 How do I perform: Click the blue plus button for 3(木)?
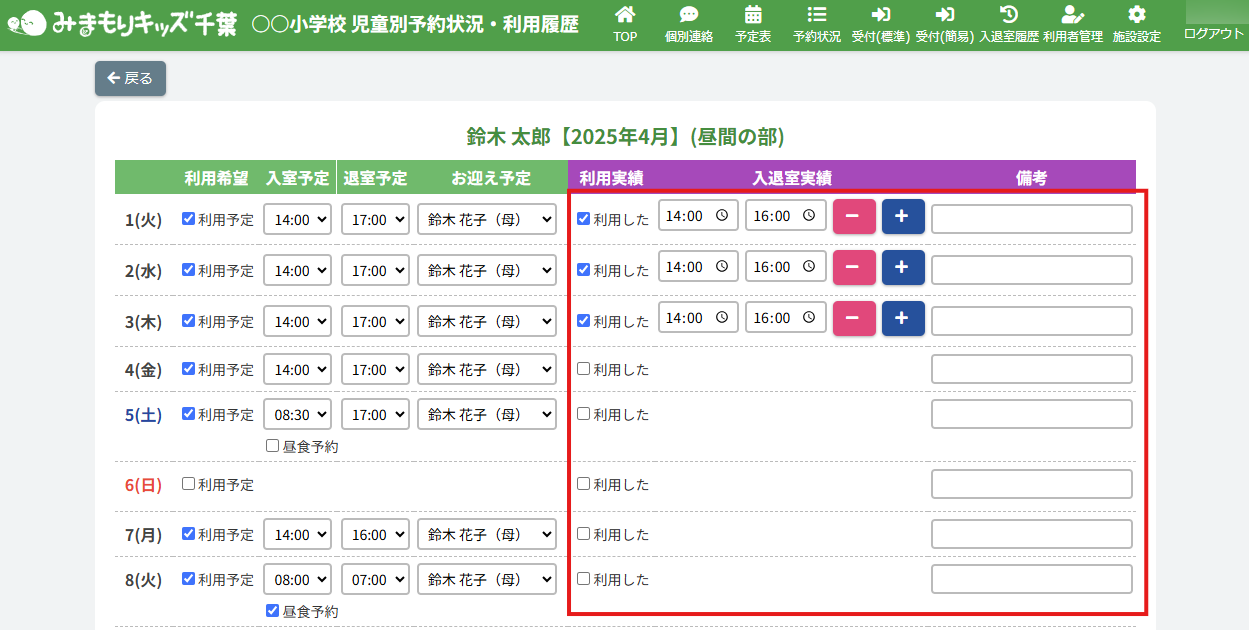tap(903, 319)
